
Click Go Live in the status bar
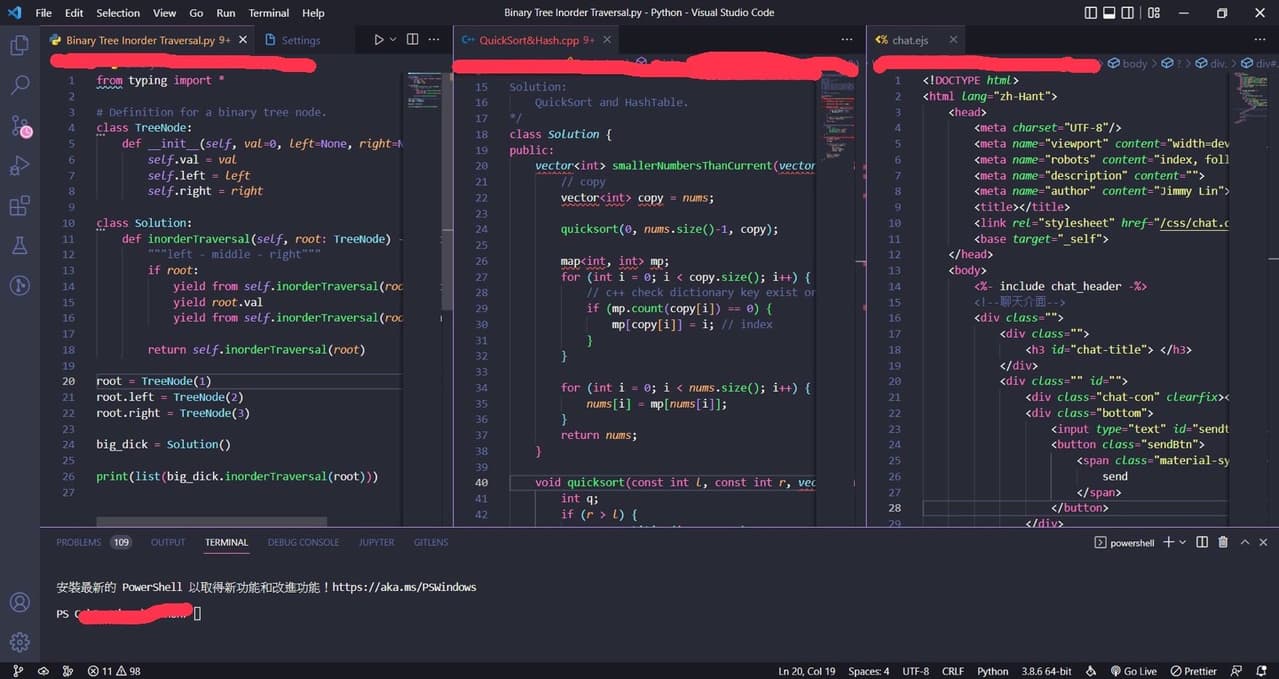pos(1134,670)
